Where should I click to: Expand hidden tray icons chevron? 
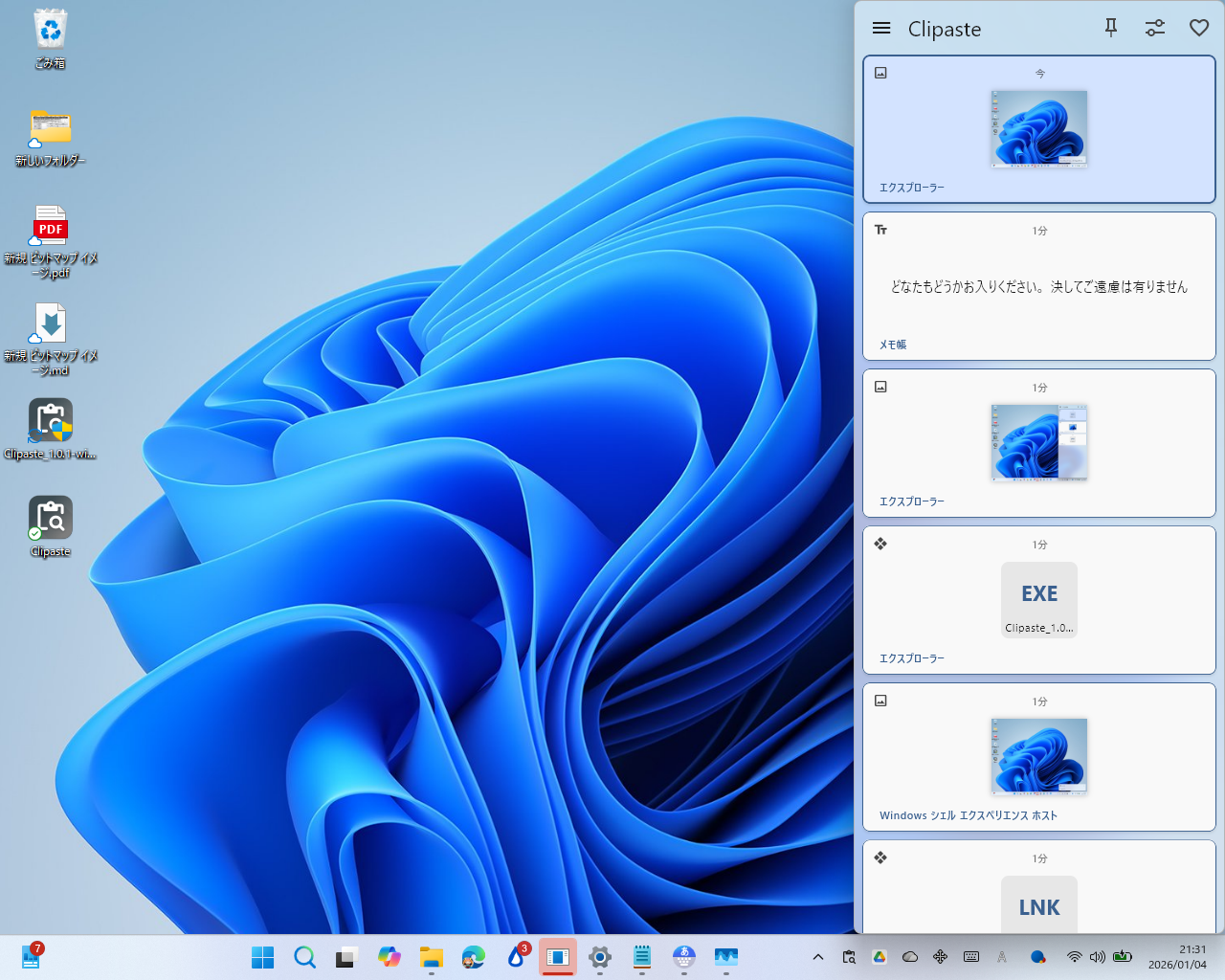[818, 956]
